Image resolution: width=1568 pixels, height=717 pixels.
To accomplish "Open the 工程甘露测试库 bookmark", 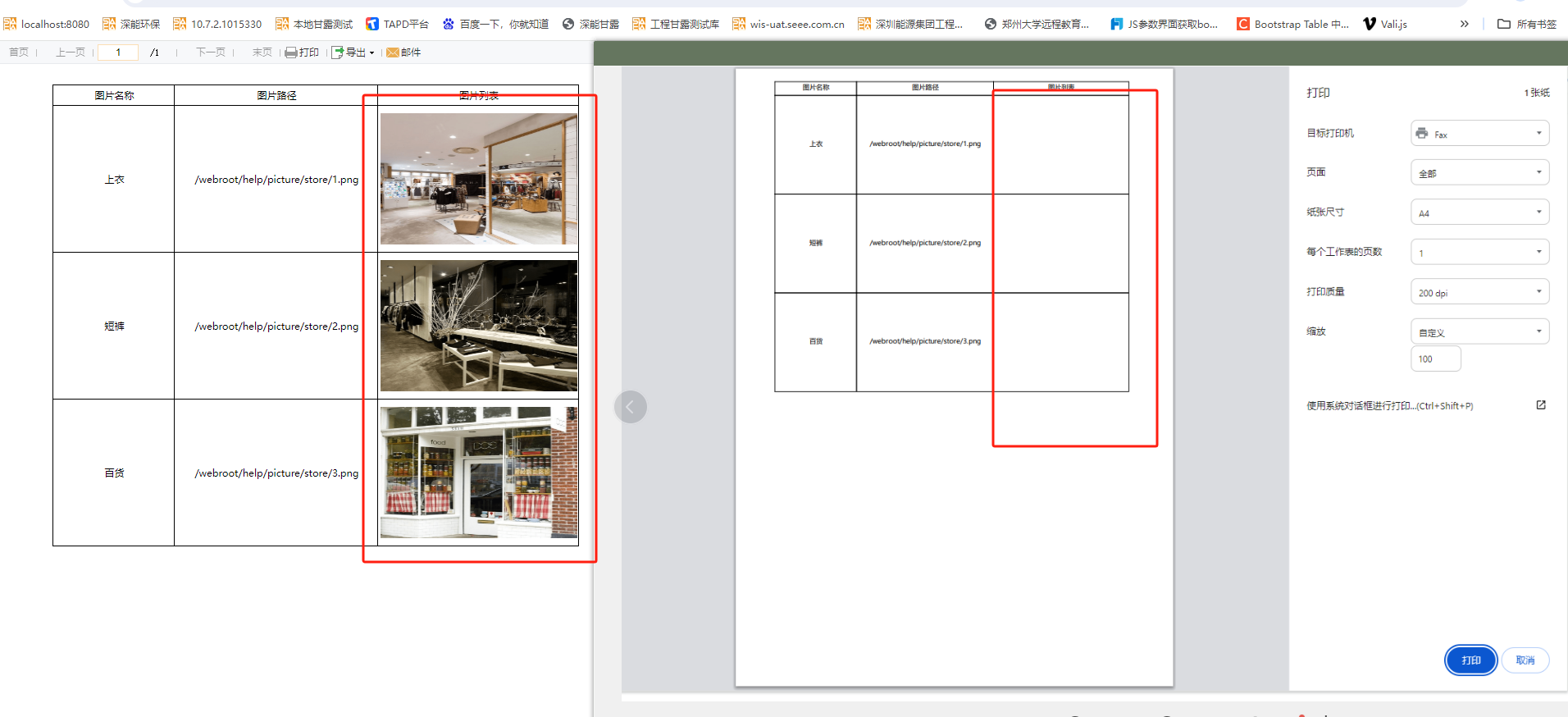I will click(676, 24).
